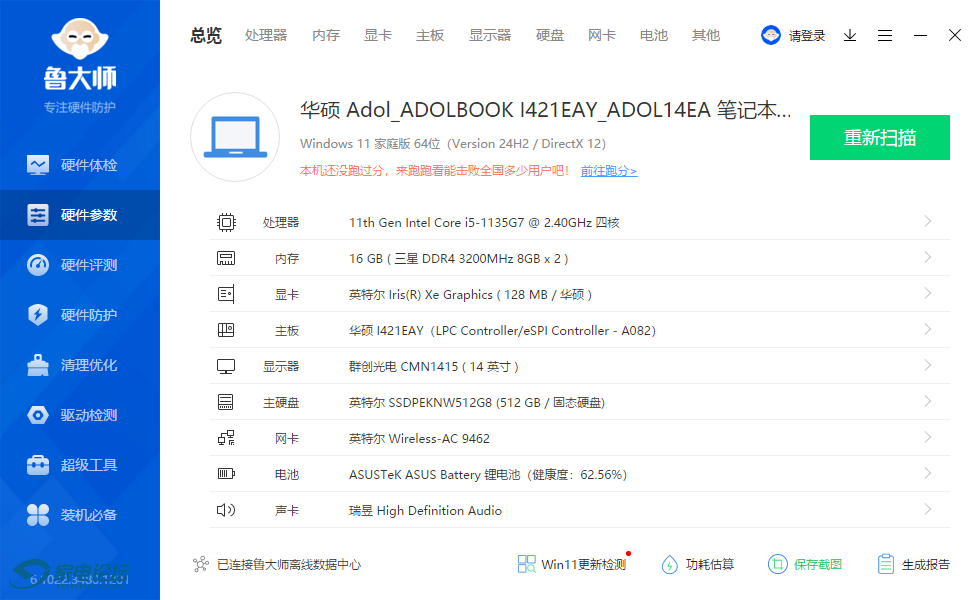Click the 网卡 network icon
This screenshot has width=980, height=600.
point(226,438)
